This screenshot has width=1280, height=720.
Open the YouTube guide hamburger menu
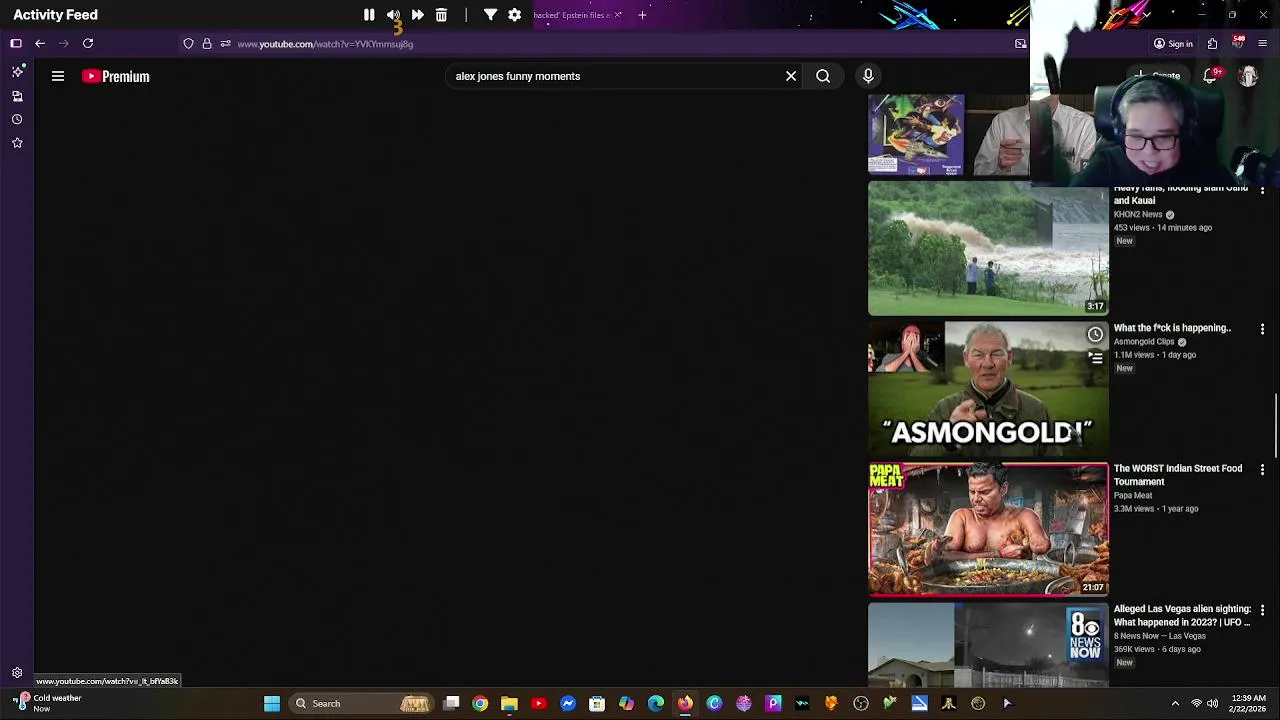click(x=58, y=76)
